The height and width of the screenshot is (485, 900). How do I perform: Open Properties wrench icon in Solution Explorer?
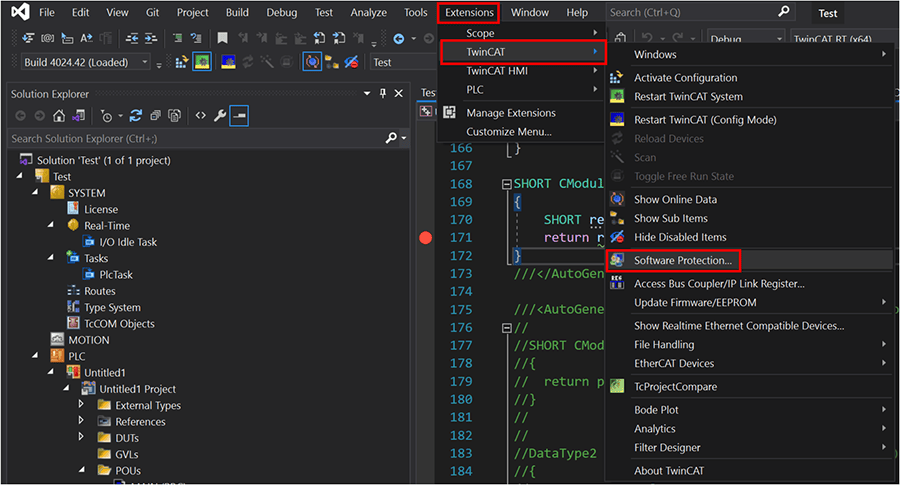[220, 116]
